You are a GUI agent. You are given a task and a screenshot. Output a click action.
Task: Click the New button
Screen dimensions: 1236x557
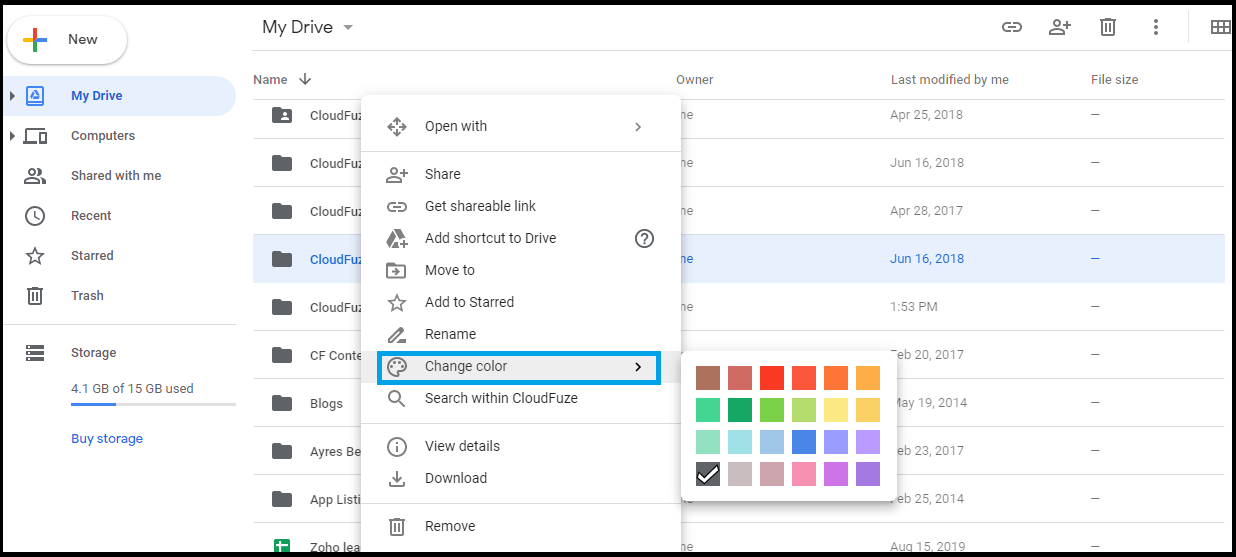click(67, 40)
